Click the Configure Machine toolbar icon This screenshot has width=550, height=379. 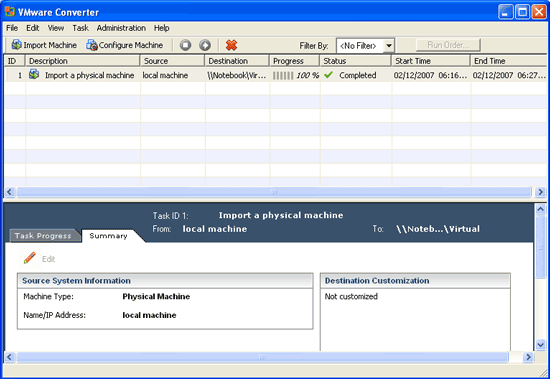[92, 45]
